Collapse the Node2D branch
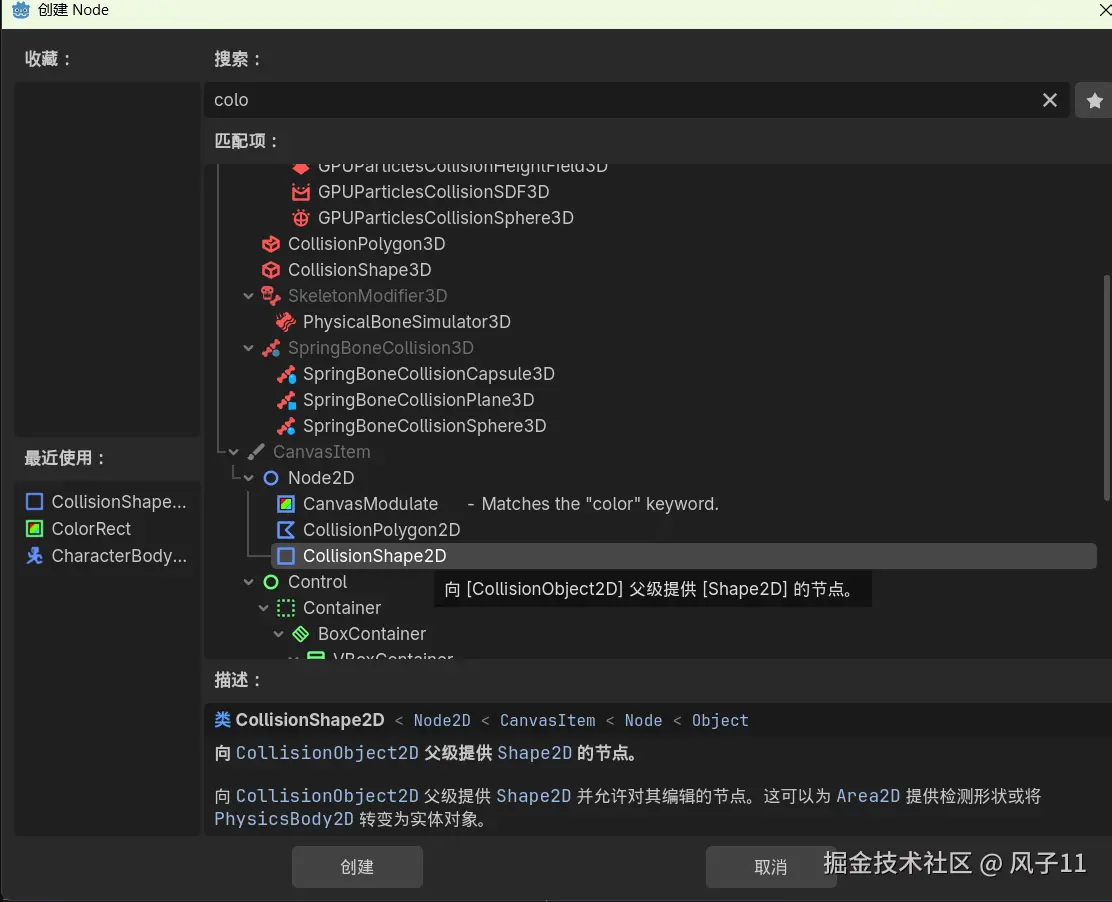Viewport: 1112px width, 902px height. click(x=248, y=478)
